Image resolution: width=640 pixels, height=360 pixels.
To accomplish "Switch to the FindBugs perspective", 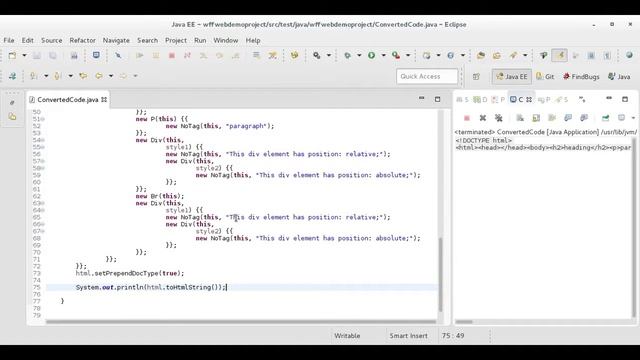I will click(x=581, y=76).
